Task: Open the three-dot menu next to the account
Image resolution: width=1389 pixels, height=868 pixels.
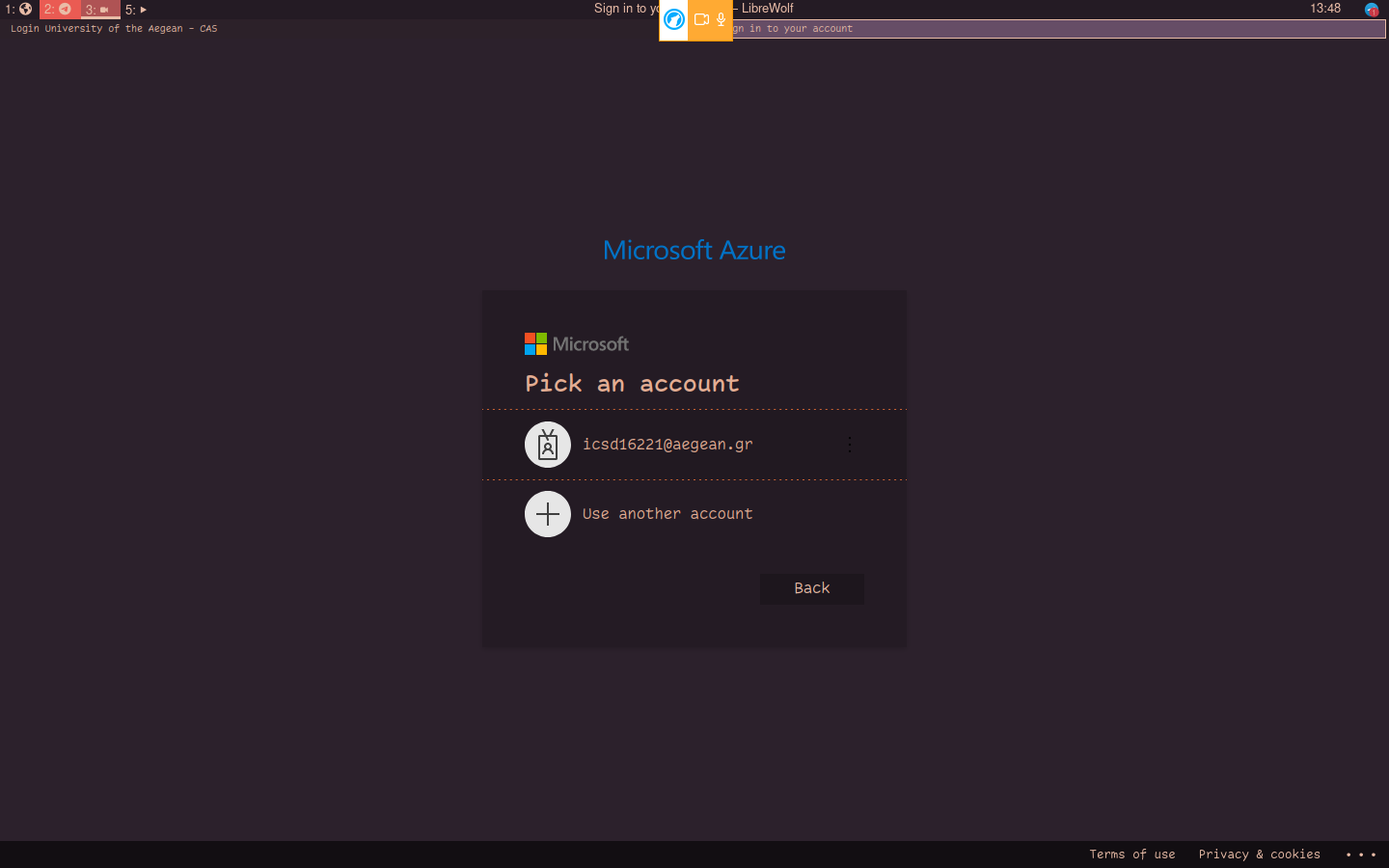Action: coord(850,445)
